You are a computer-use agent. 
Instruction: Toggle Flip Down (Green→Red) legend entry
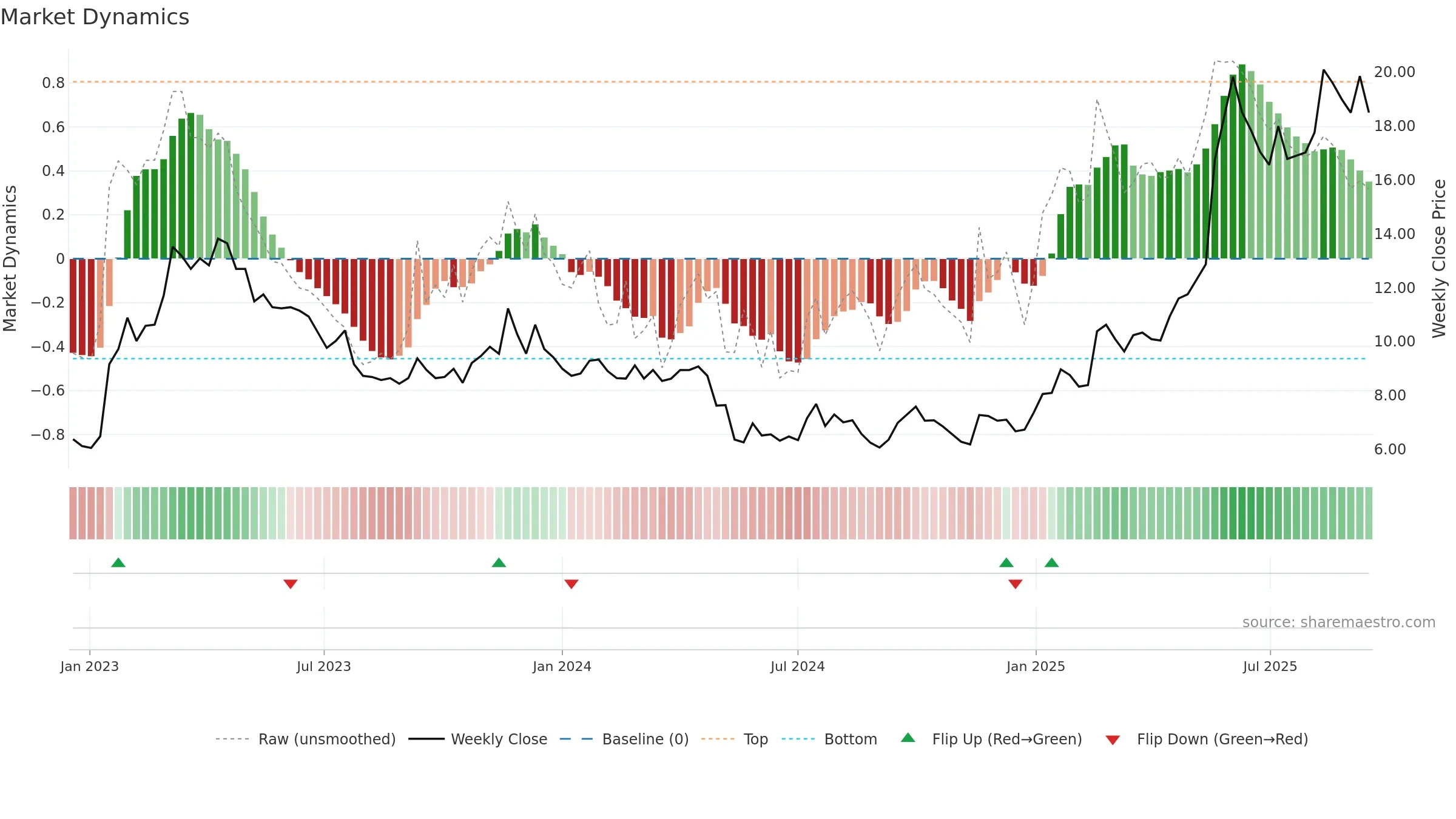[1207, 739]
